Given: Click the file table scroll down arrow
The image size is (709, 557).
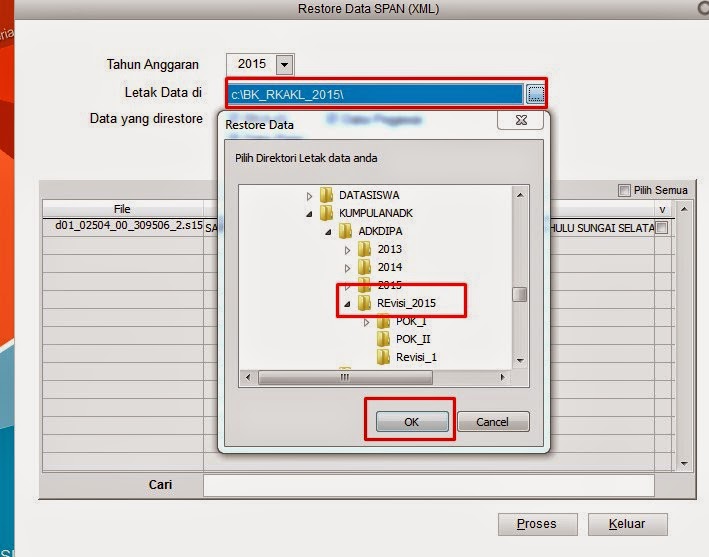Looking at the screenshot, I should 684,464.
